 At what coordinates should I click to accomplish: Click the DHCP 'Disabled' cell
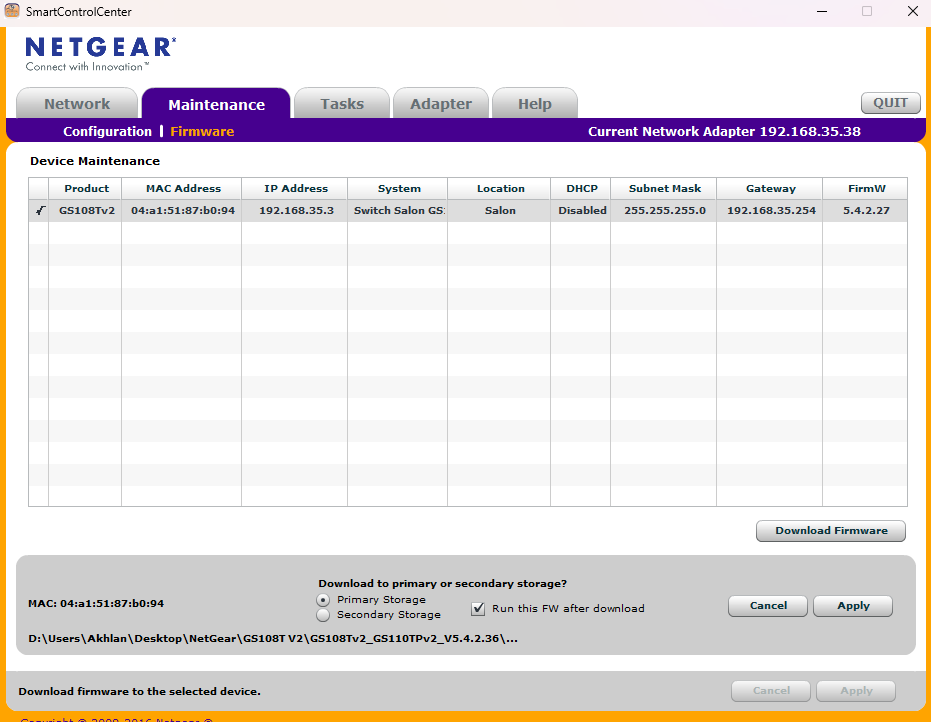pos(582,210)
